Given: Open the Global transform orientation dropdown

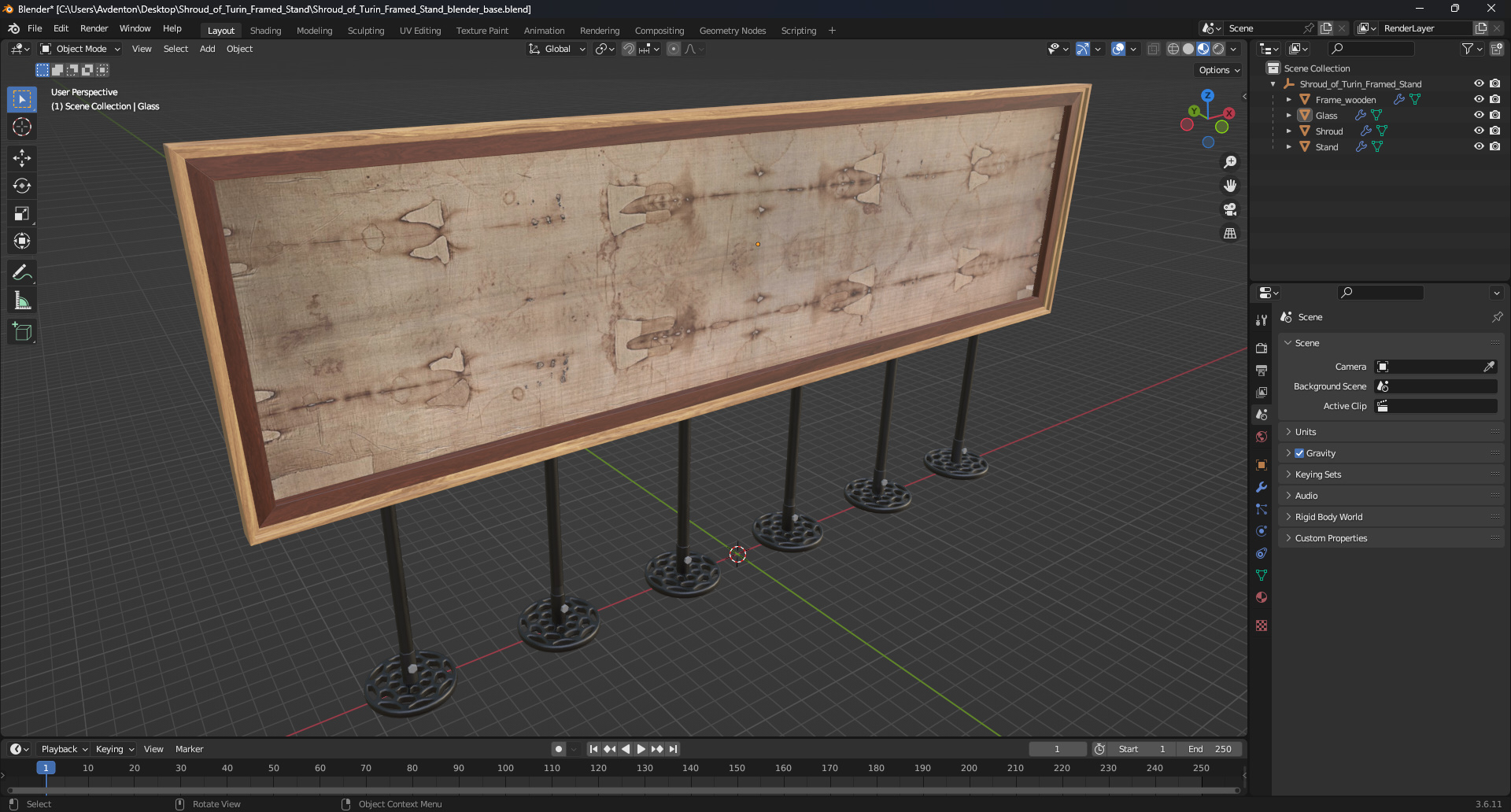Looking at the screenshot, I should tap(556, 49).
